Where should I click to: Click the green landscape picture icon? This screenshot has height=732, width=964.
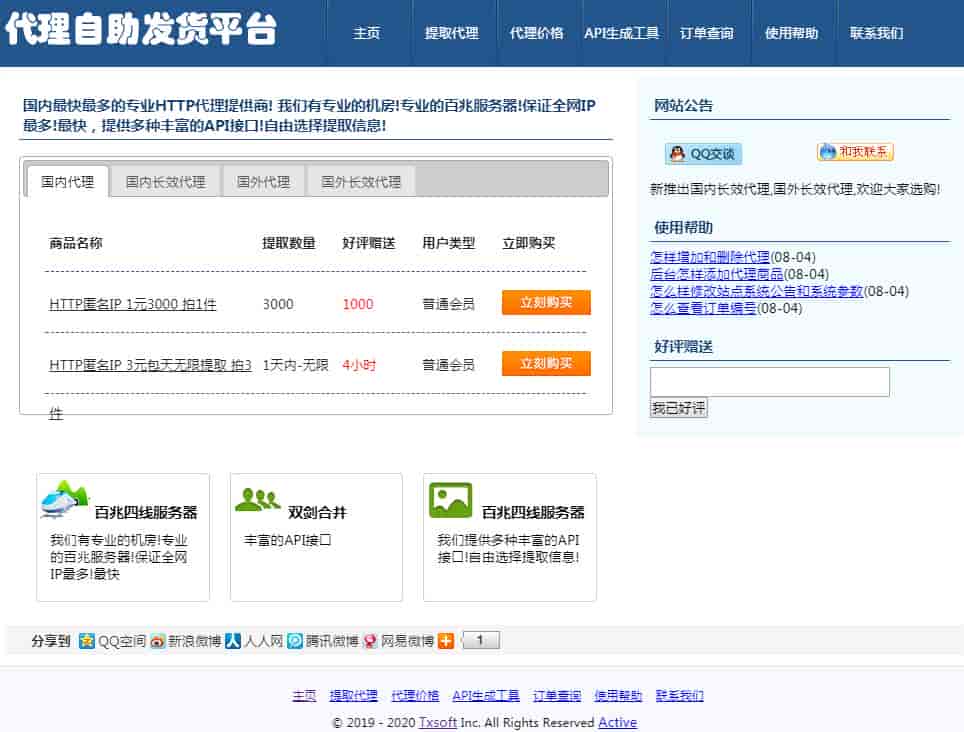(450, 500)
